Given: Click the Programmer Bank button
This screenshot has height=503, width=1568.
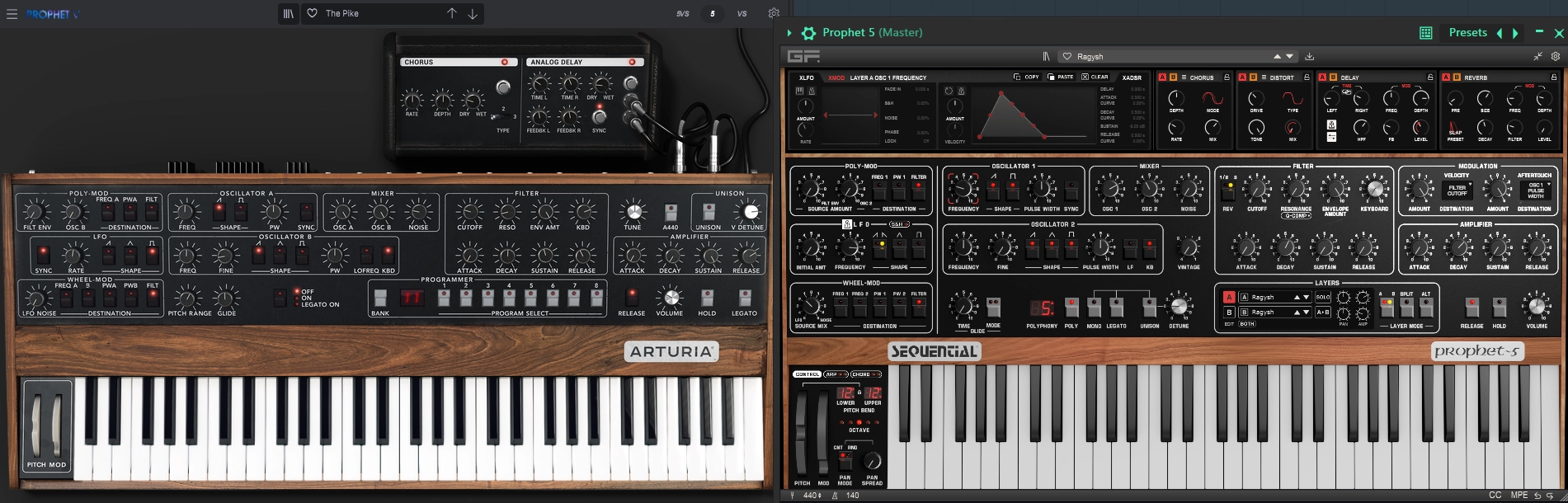Looking at the screenshot, I should click(x=380, y=299).
